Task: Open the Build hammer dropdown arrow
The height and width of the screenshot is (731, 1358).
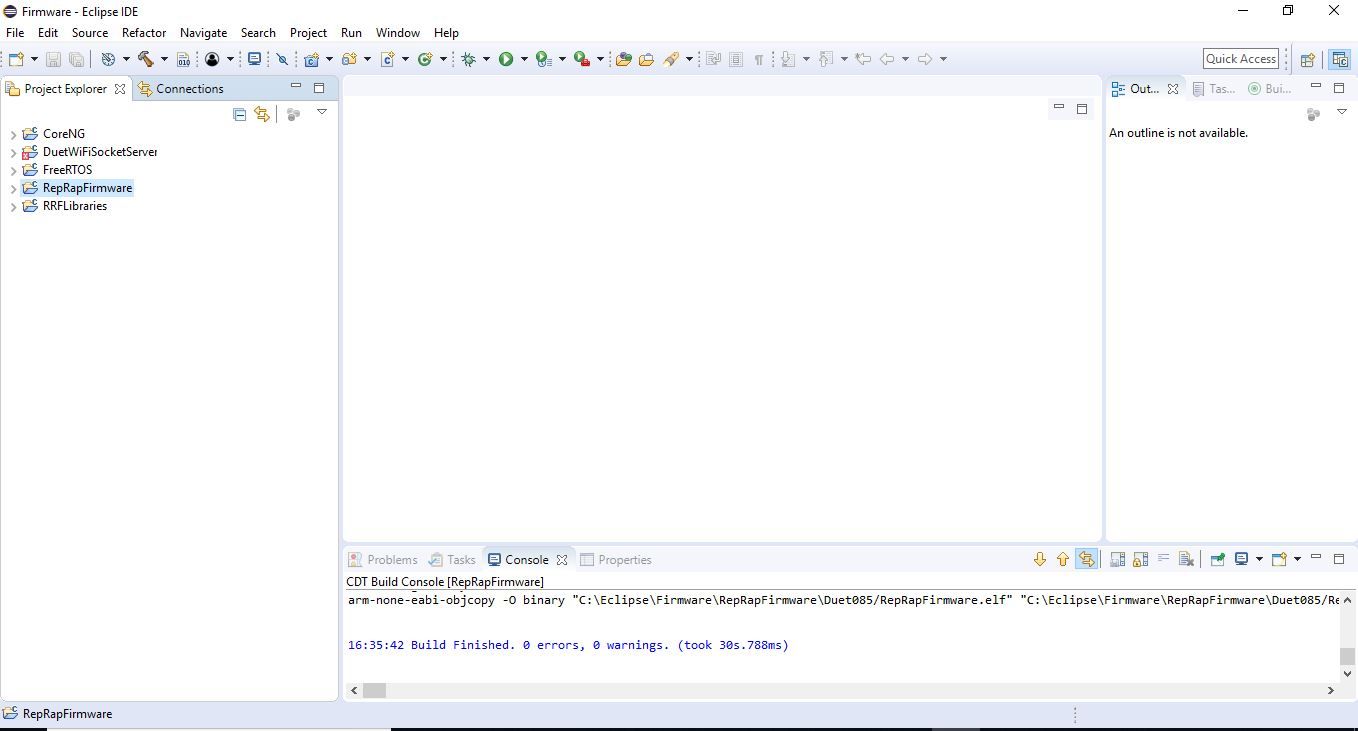Action: point(164,59)
